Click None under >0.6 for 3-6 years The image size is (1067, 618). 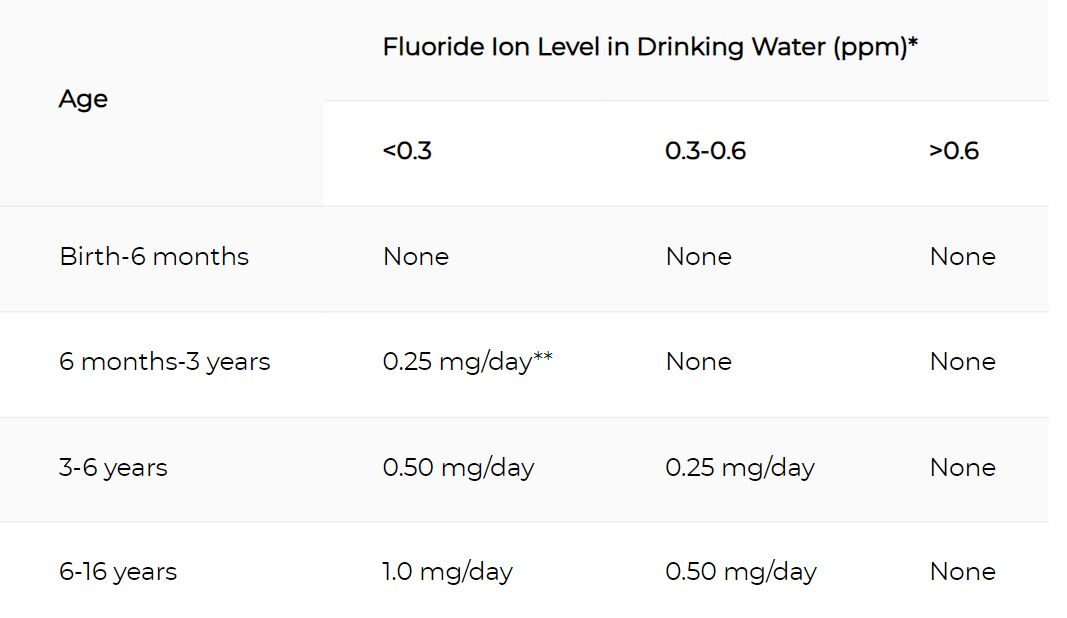pyautogui.click(x=963, y=467)
